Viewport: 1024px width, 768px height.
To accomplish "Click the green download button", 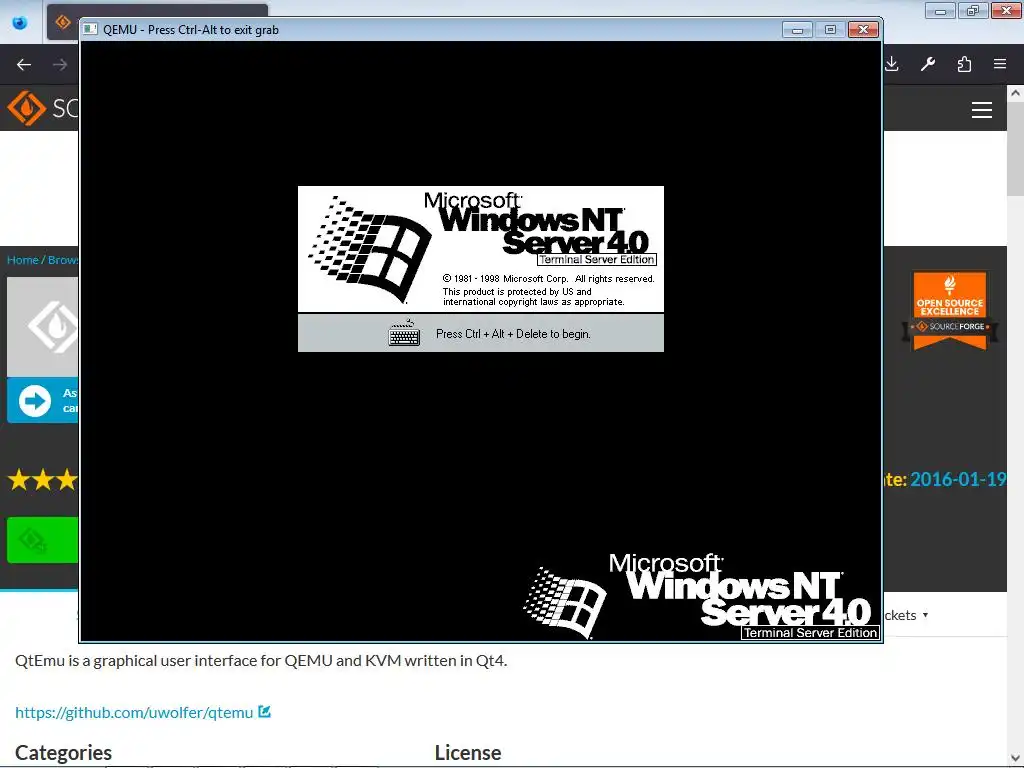I will [42, 540].
